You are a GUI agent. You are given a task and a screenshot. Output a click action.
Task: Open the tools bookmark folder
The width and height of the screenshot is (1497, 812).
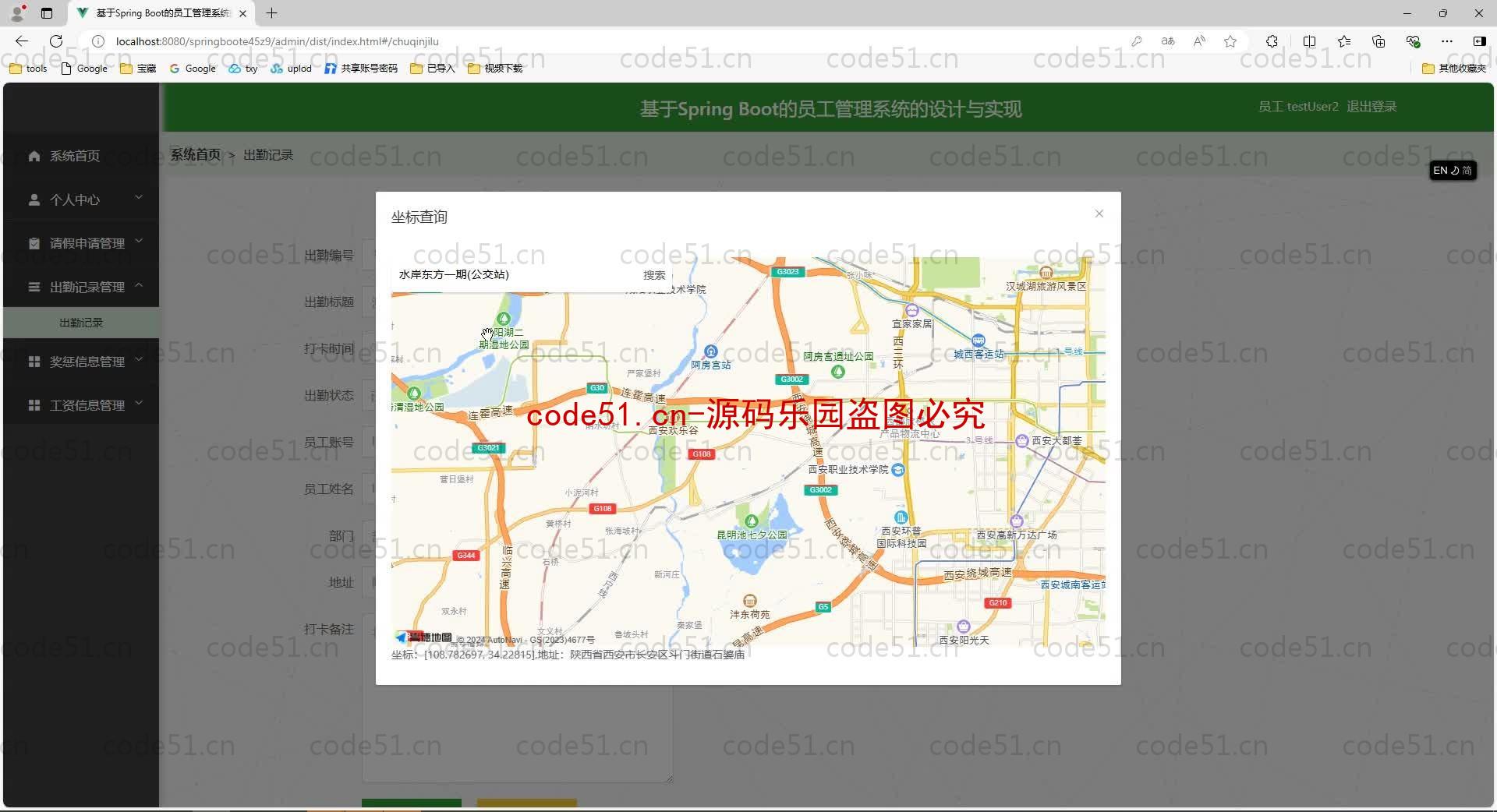28,69
